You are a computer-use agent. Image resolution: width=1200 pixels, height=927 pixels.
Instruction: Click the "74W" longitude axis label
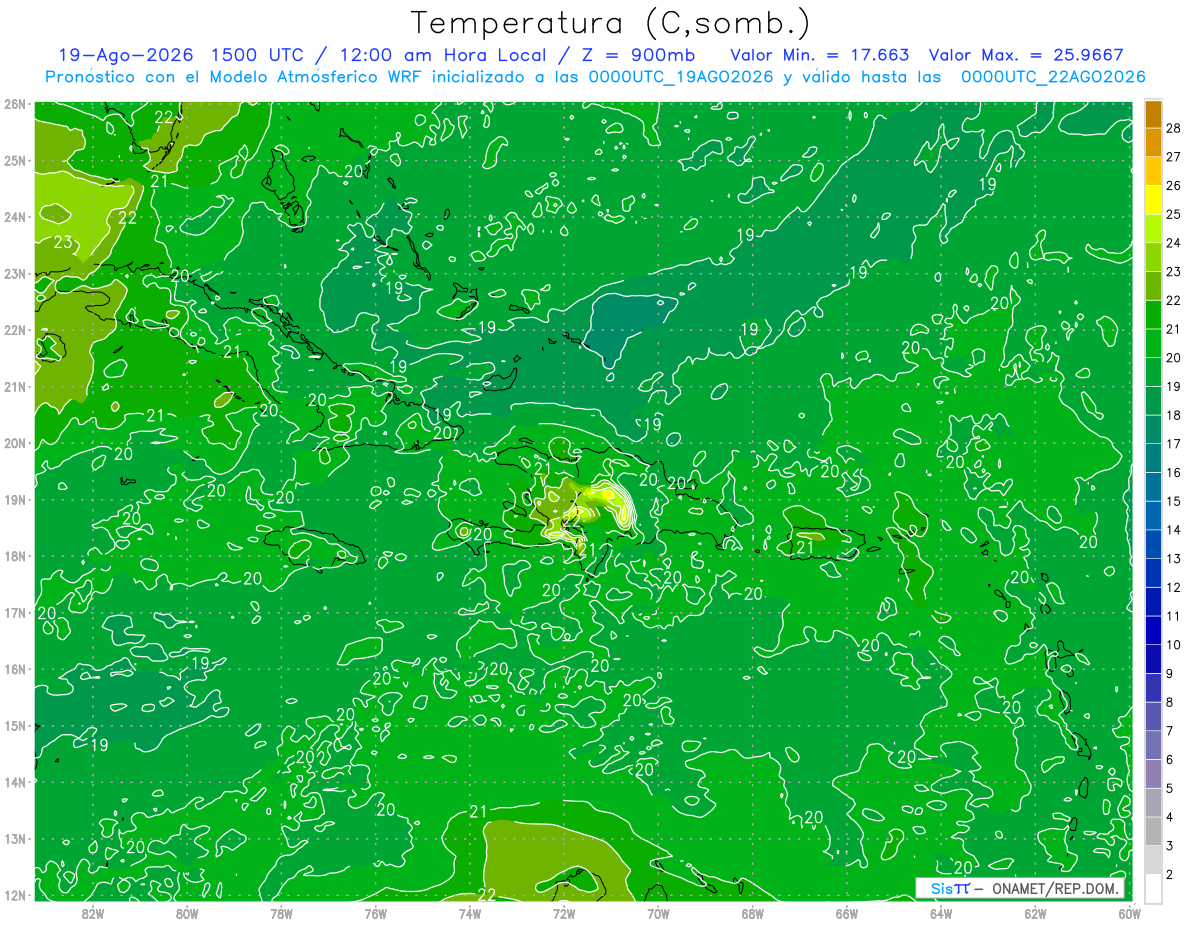tap(470, 912)
